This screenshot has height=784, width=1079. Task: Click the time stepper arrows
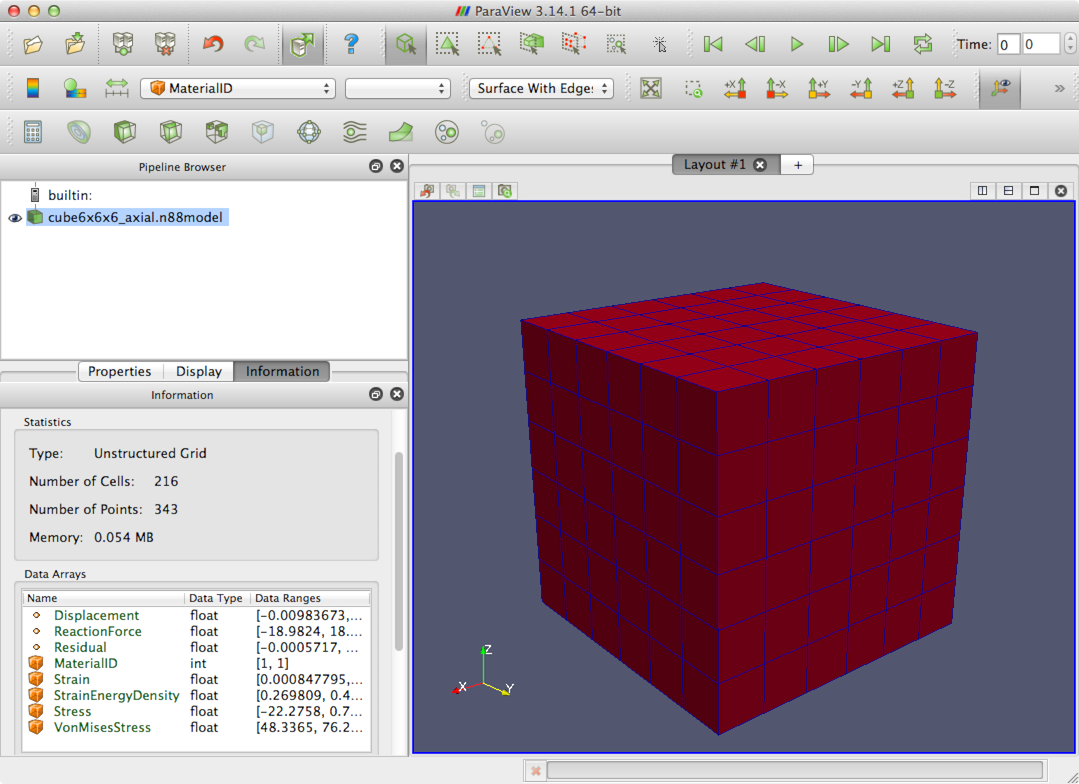click(x=1069, y=44)
